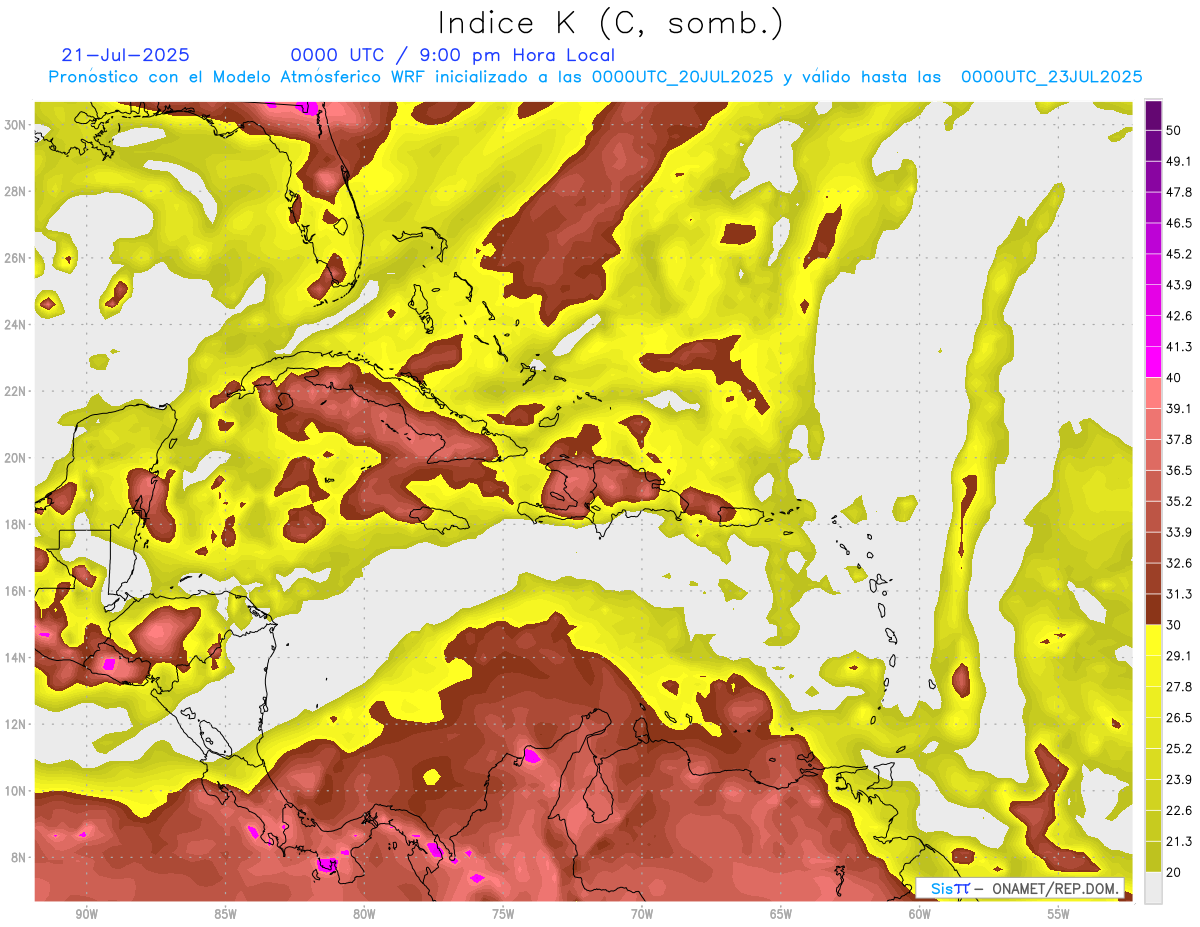
Task: Click the colorbar value '45.2'
Action: point(1180,254)
